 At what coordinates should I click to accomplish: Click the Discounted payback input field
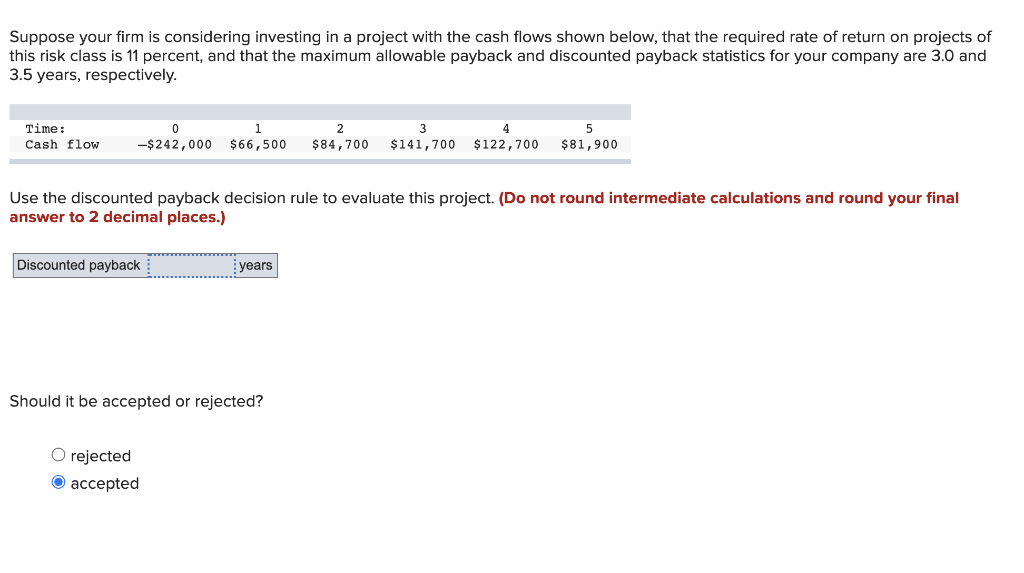(192, 265)
